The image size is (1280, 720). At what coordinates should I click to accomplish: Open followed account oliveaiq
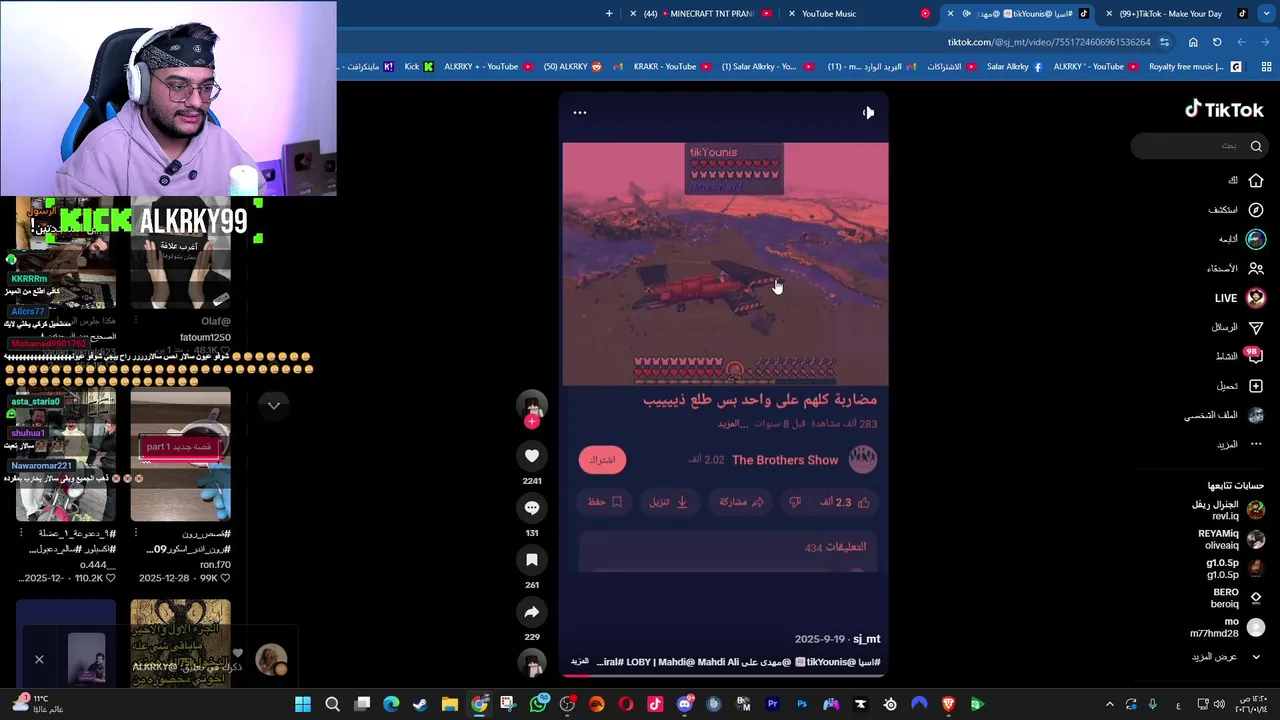[x=1231, y=539]
